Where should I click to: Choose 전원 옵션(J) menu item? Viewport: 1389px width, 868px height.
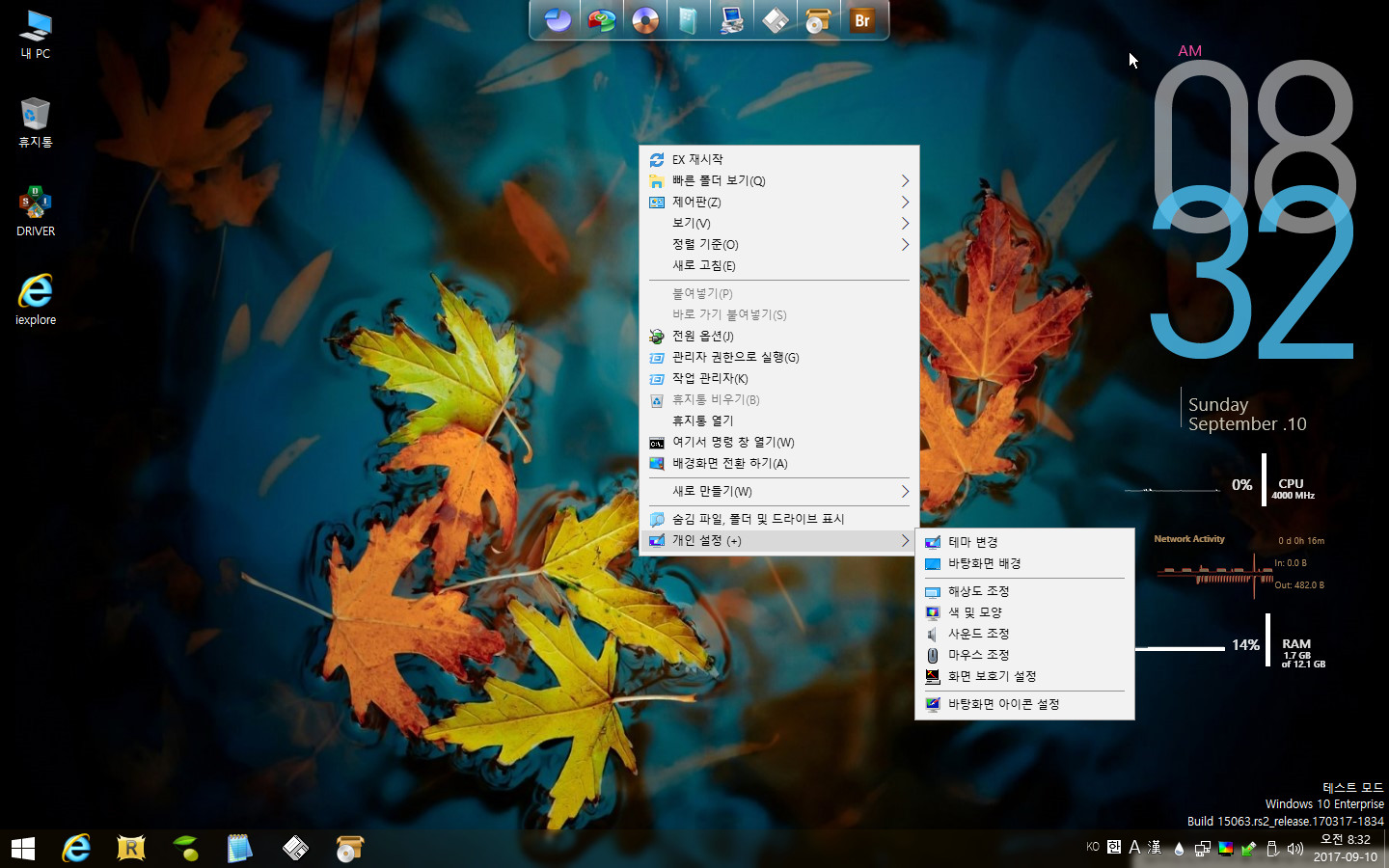[779, 336]
